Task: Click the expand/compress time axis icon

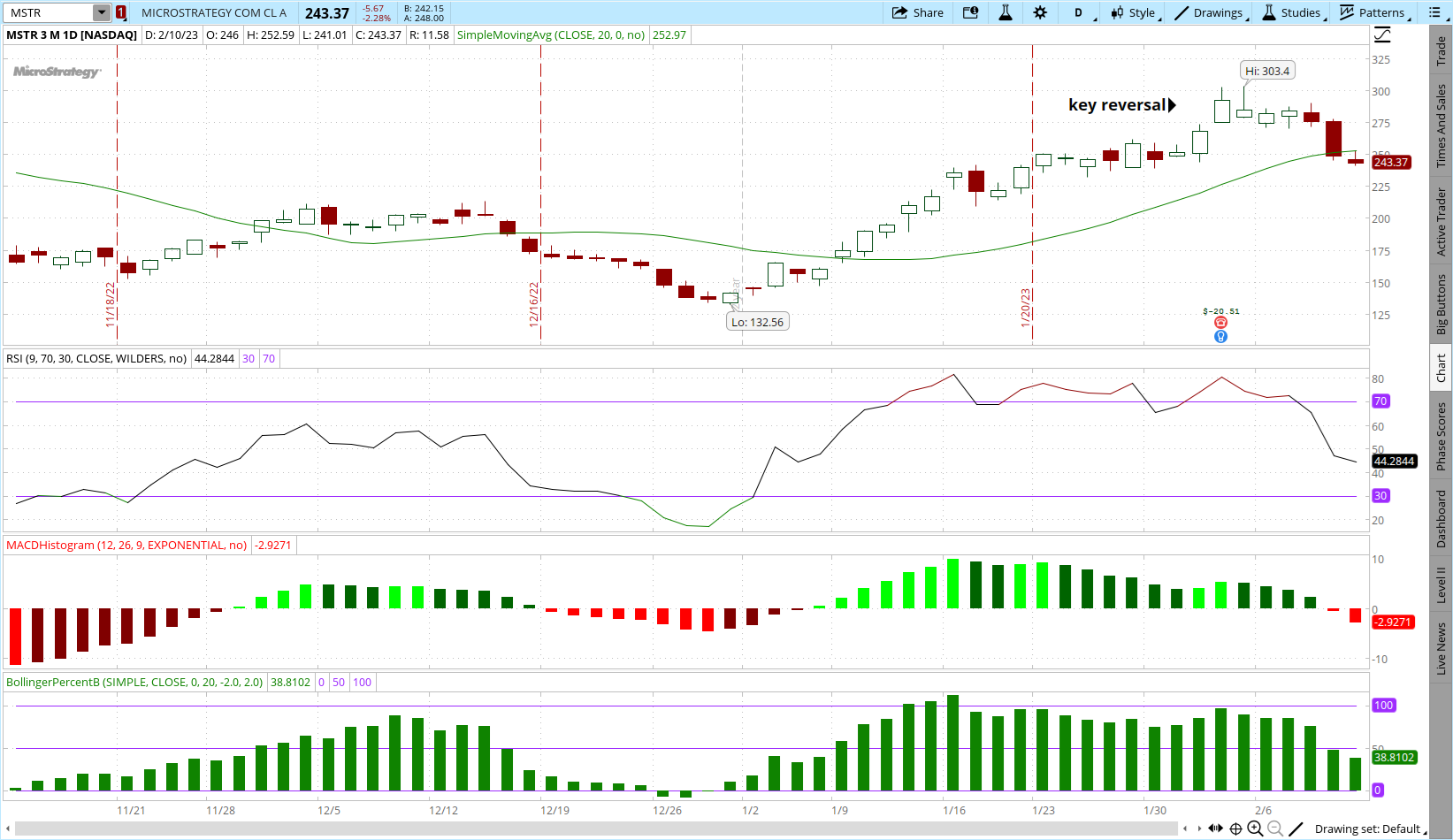Action: 1216,829
